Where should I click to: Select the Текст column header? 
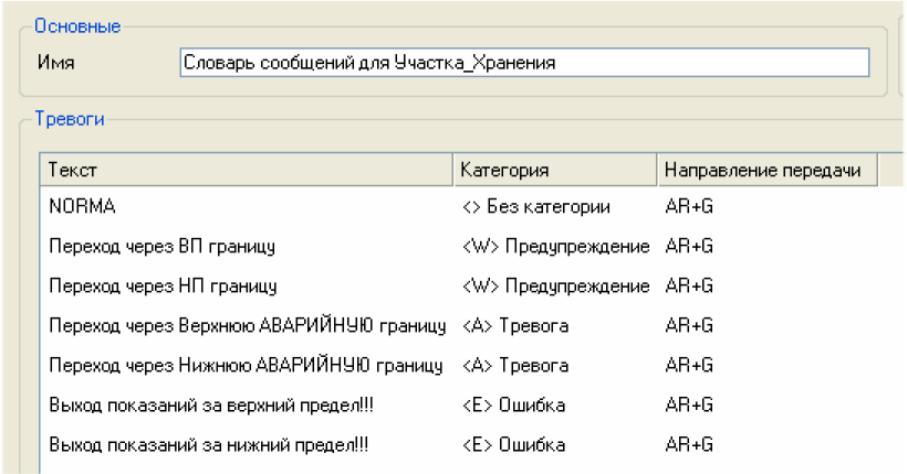[x=246, y=170]
